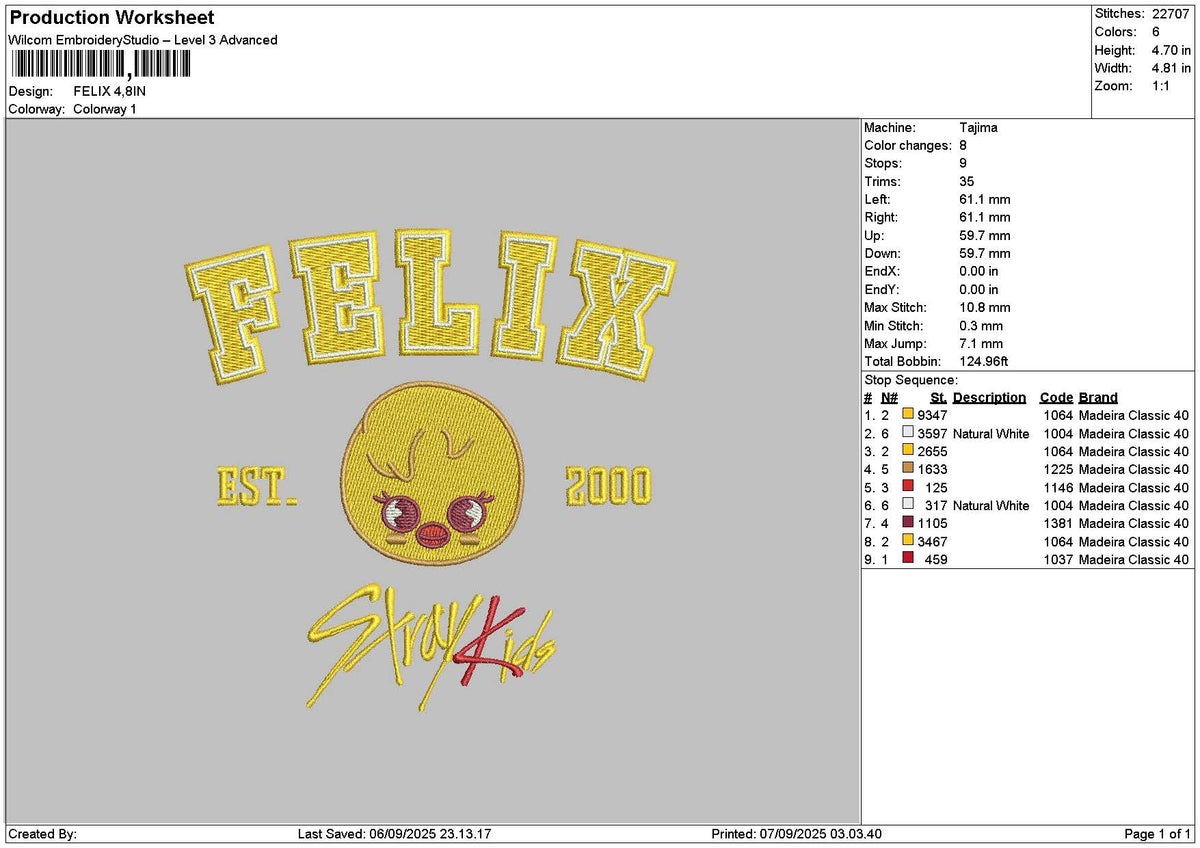
Task: Click code '1225' in stop 4
Action: pyautogui.click(x=1058, y=469)
